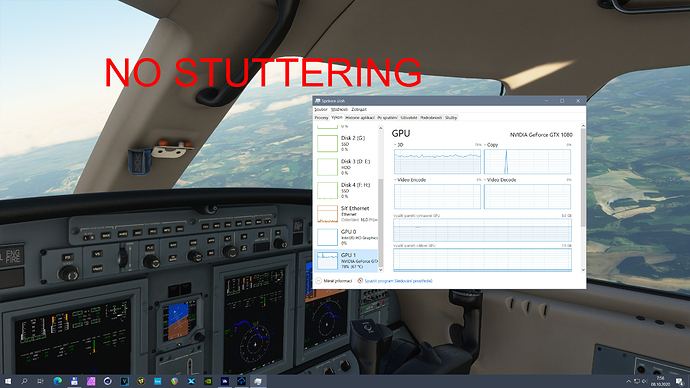Click the Video Decode graph

click(x=527, y=196)
